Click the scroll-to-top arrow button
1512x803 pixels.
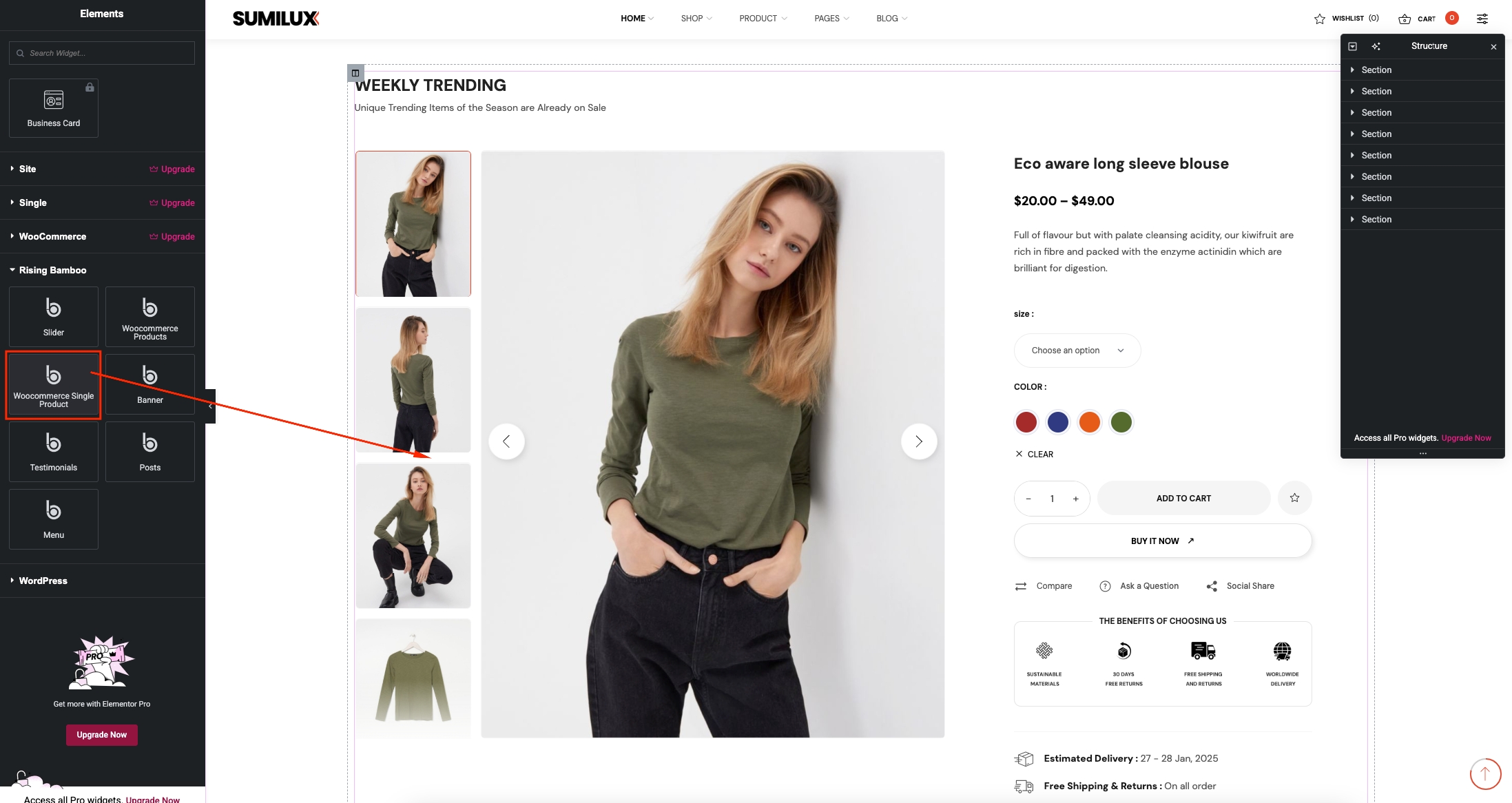tap(1484, 774)
